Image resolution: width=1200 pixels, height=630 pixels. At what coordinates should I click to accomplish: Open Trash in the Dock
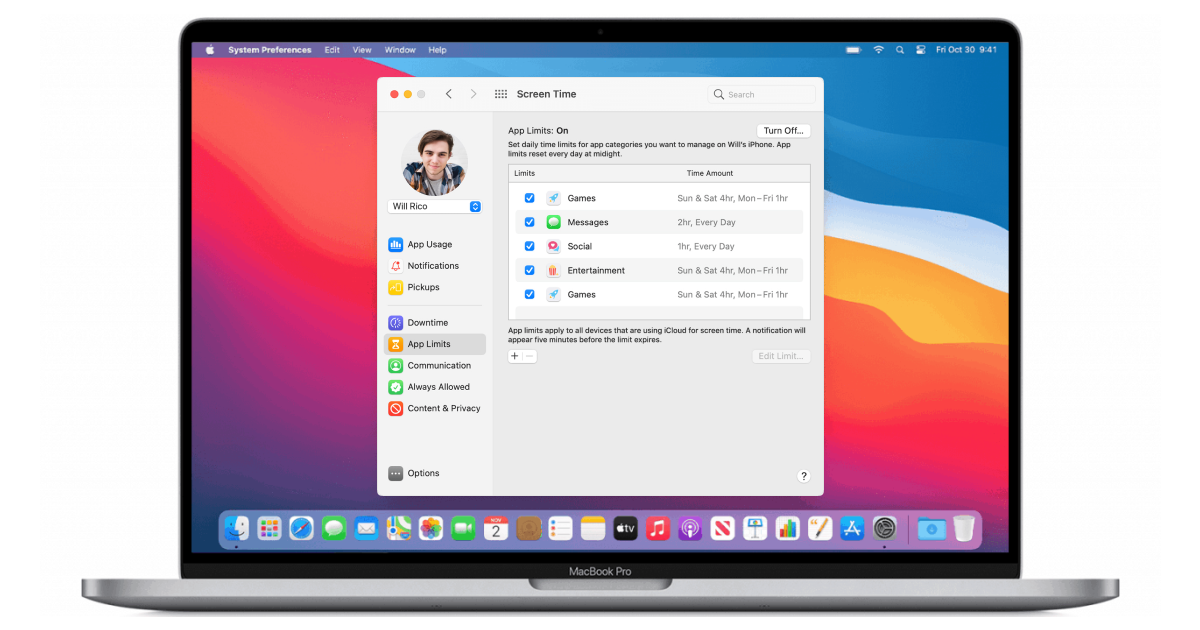tap(963, 528)
